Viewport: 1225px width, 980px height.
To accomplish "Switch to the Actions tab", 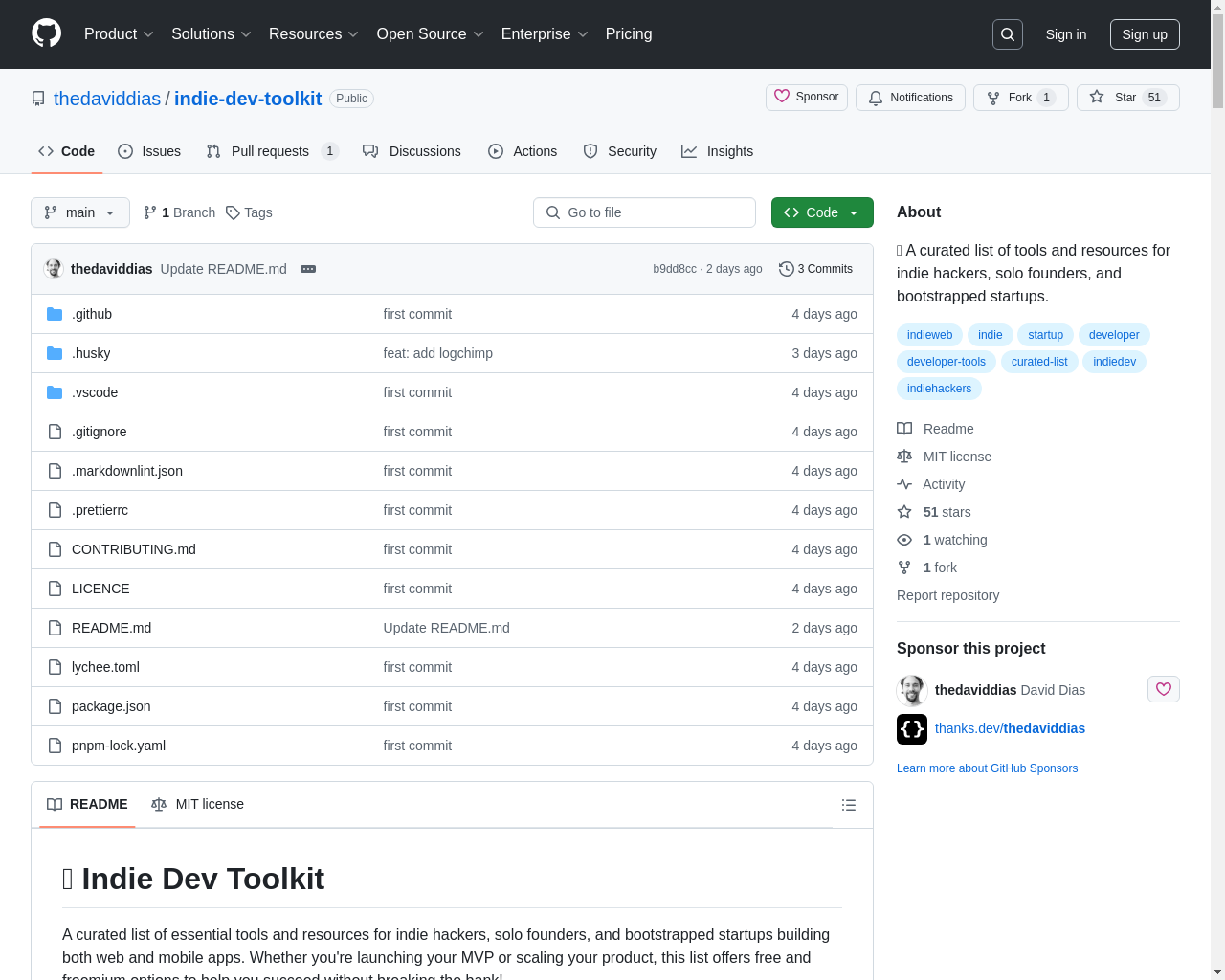I will pos(523,151).
